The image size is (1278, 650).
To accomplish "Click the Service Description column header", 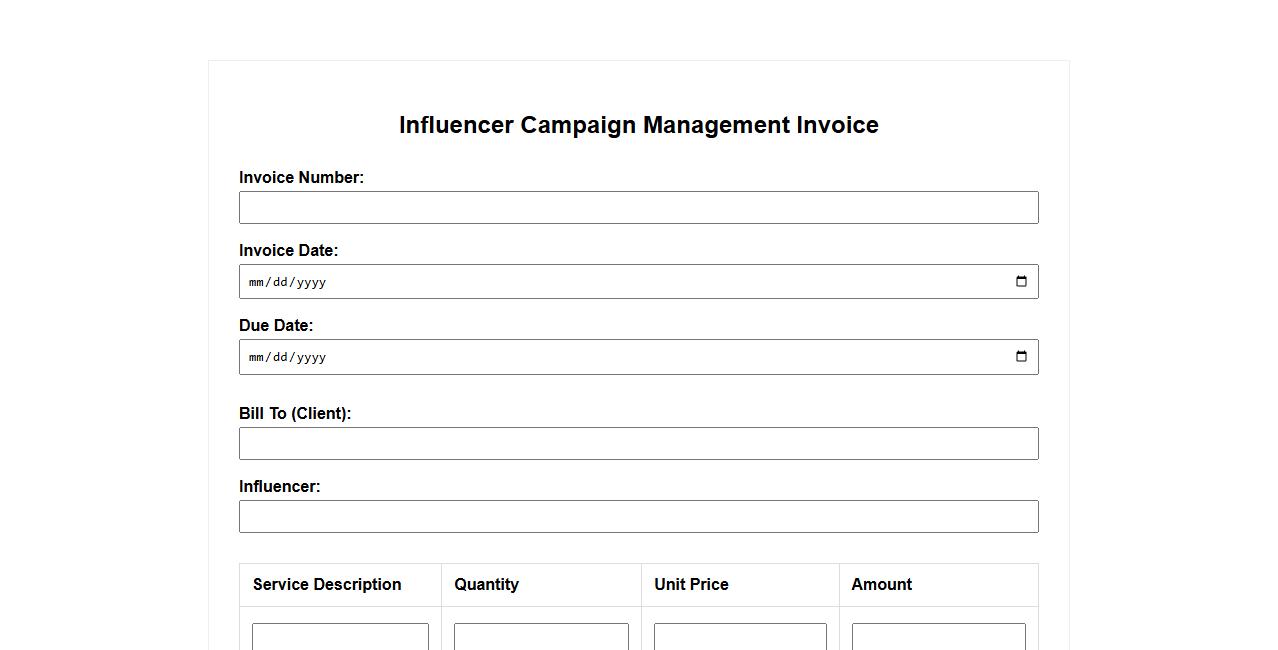I will (327, 585).
